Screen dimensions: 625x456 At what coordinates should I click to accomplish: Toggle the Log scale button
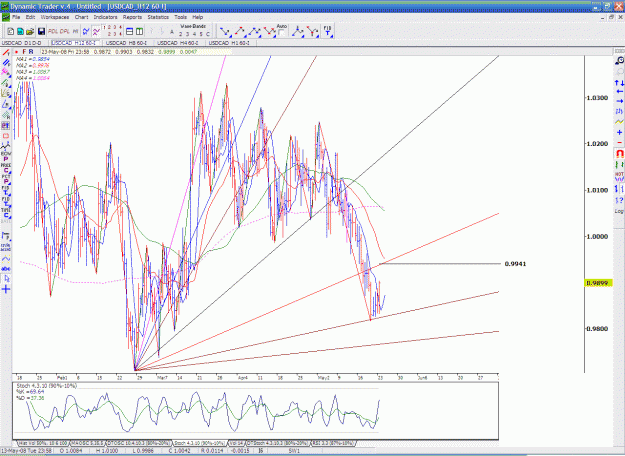coord(619,211)
